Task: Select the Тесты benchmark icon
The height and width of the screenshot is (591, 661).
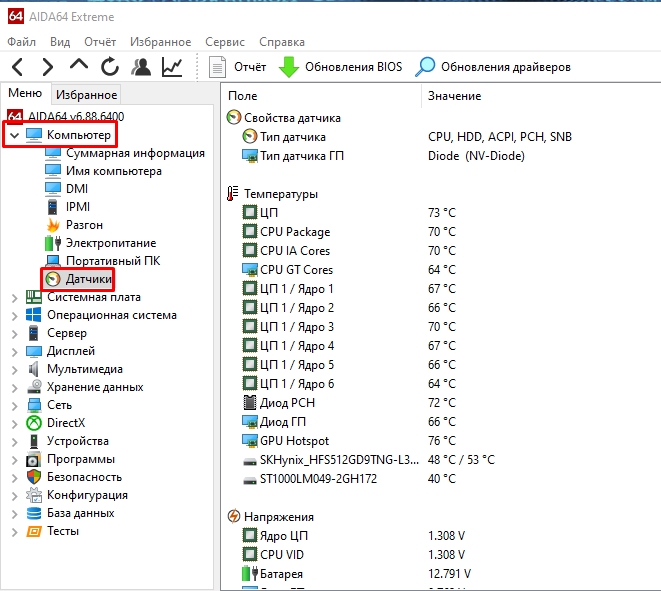Action: (34, 531)
